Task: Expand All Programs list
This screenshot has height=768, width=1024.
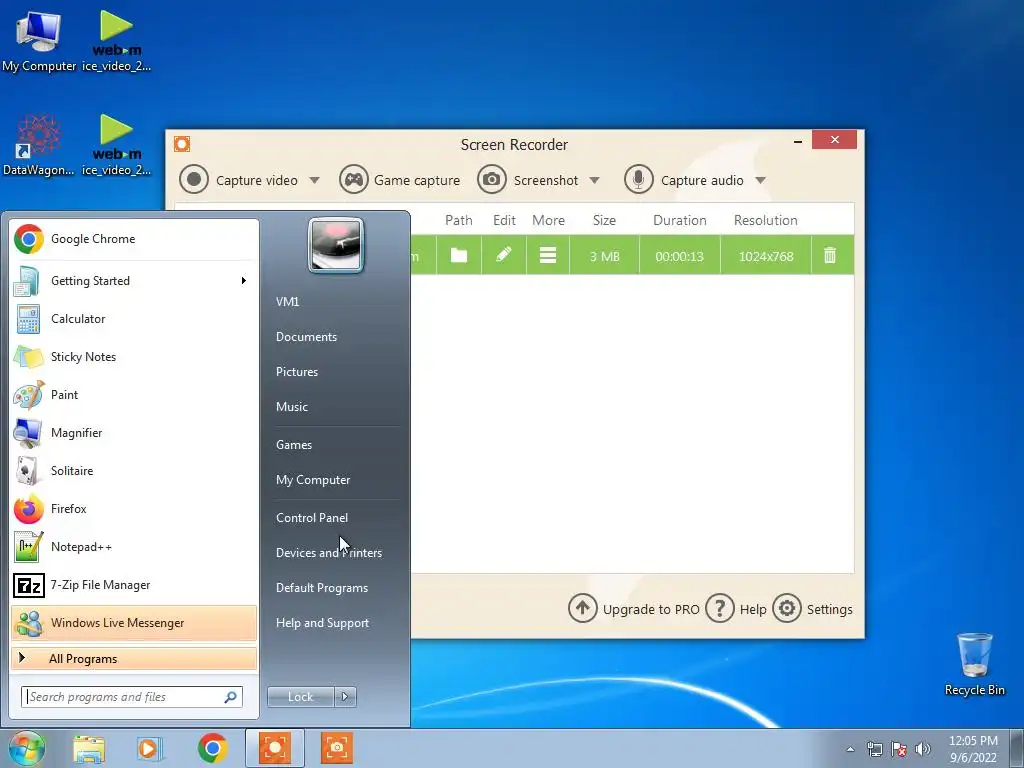Action: (134, 658)
